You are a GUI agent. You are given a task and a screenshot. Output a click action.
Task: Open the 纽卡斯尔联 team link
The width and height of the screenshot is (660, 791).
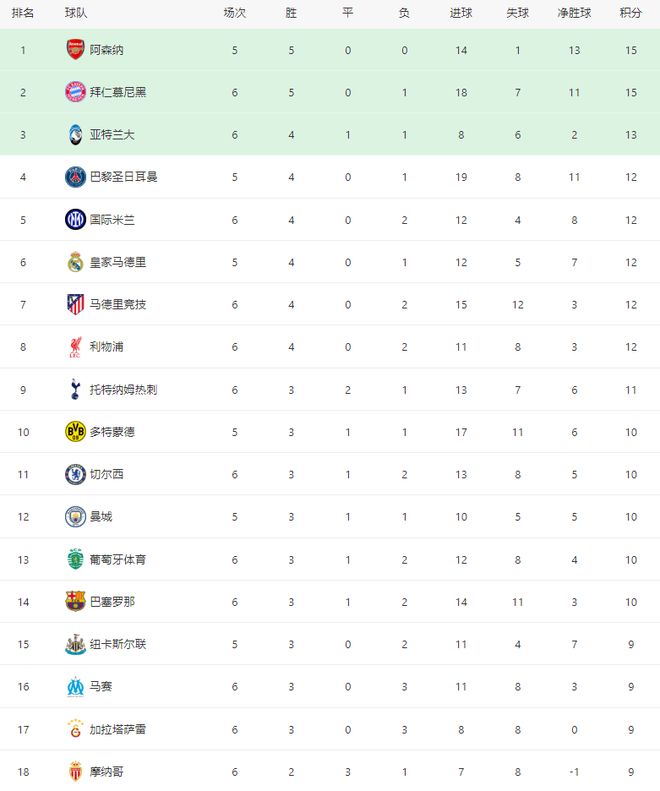coord(118,644)
